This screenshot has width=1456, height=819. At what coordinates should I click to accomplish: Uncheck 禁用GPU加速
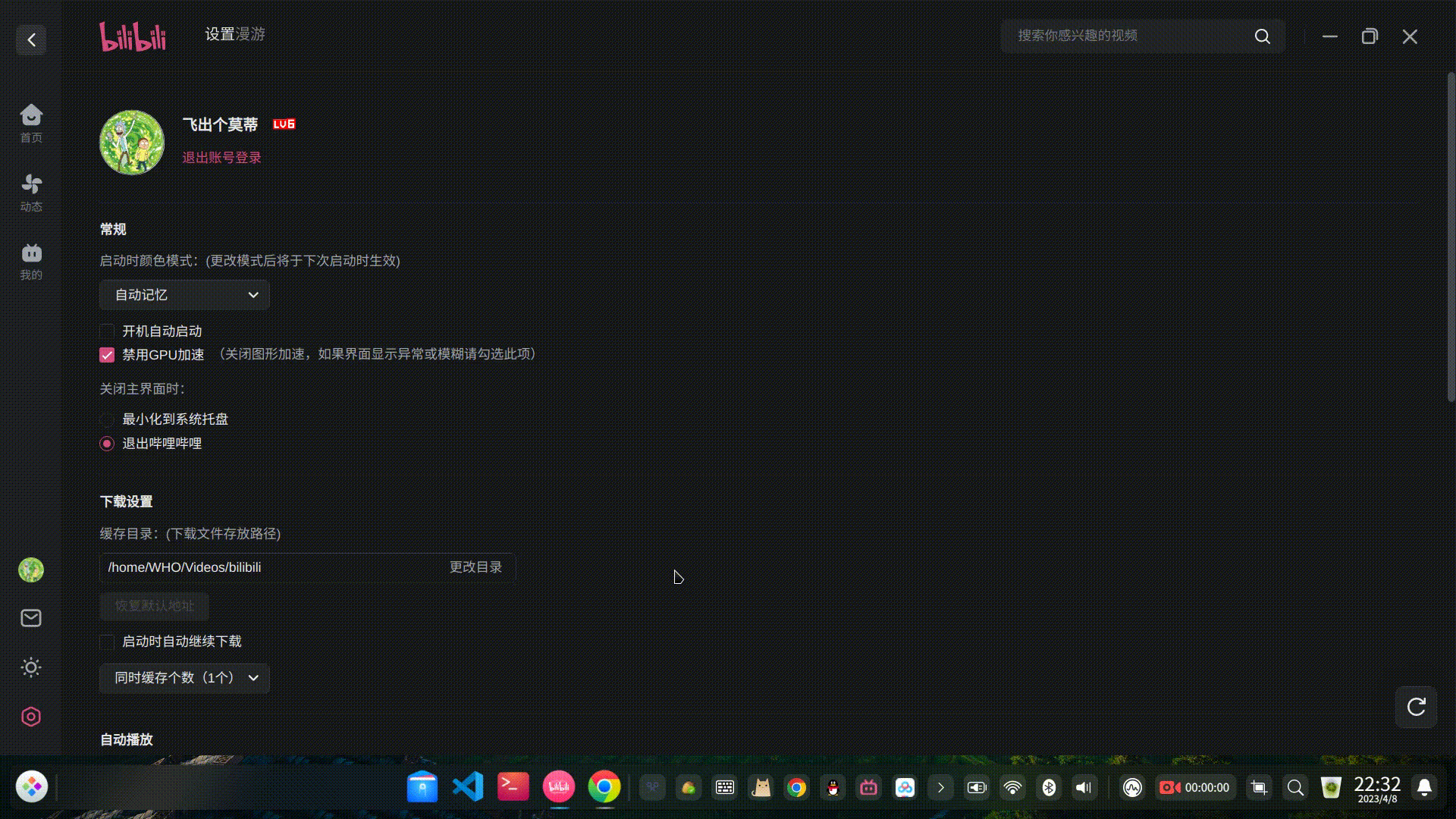(106, 354)
